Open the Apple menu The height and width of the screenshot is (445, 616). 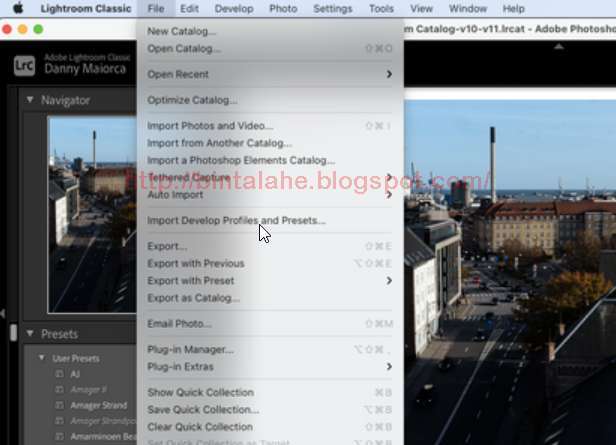click(x=18, y=8)
